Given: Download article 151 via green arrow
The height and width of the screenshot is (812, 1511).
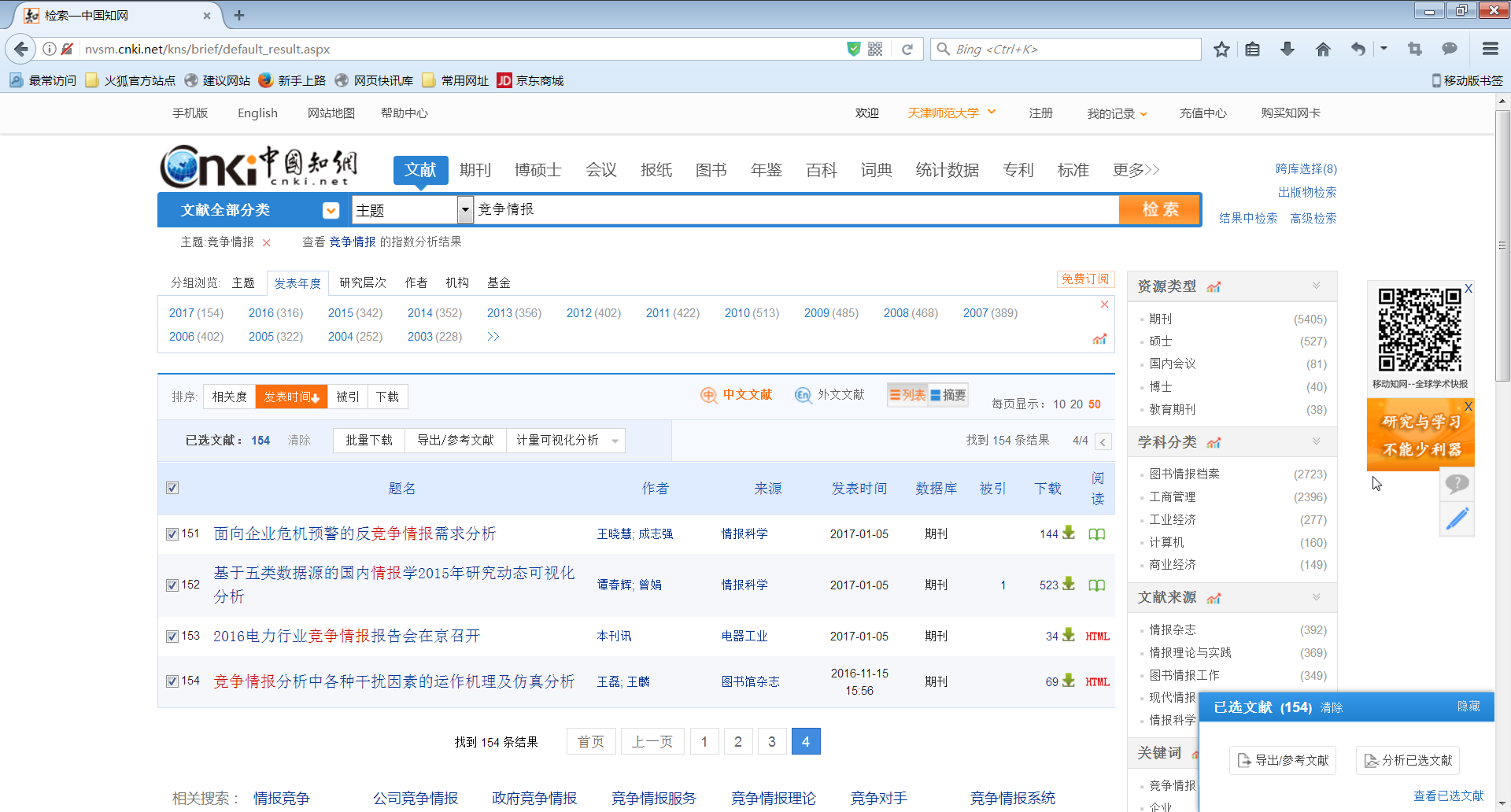Looking at the screenshot, I should (x=1069, y=533).
